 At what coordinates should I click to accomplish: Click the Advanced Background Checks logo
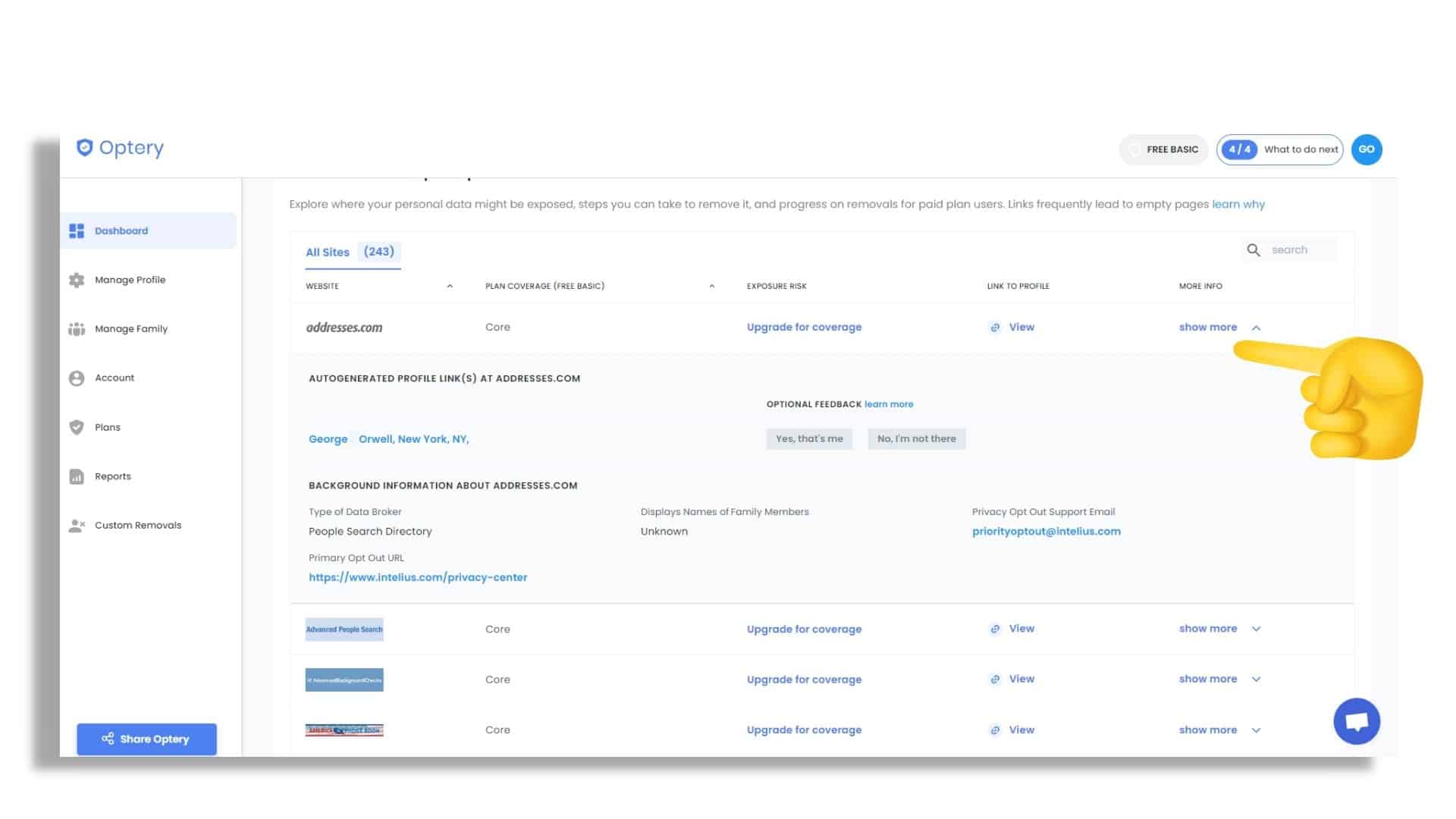point(344,679)
